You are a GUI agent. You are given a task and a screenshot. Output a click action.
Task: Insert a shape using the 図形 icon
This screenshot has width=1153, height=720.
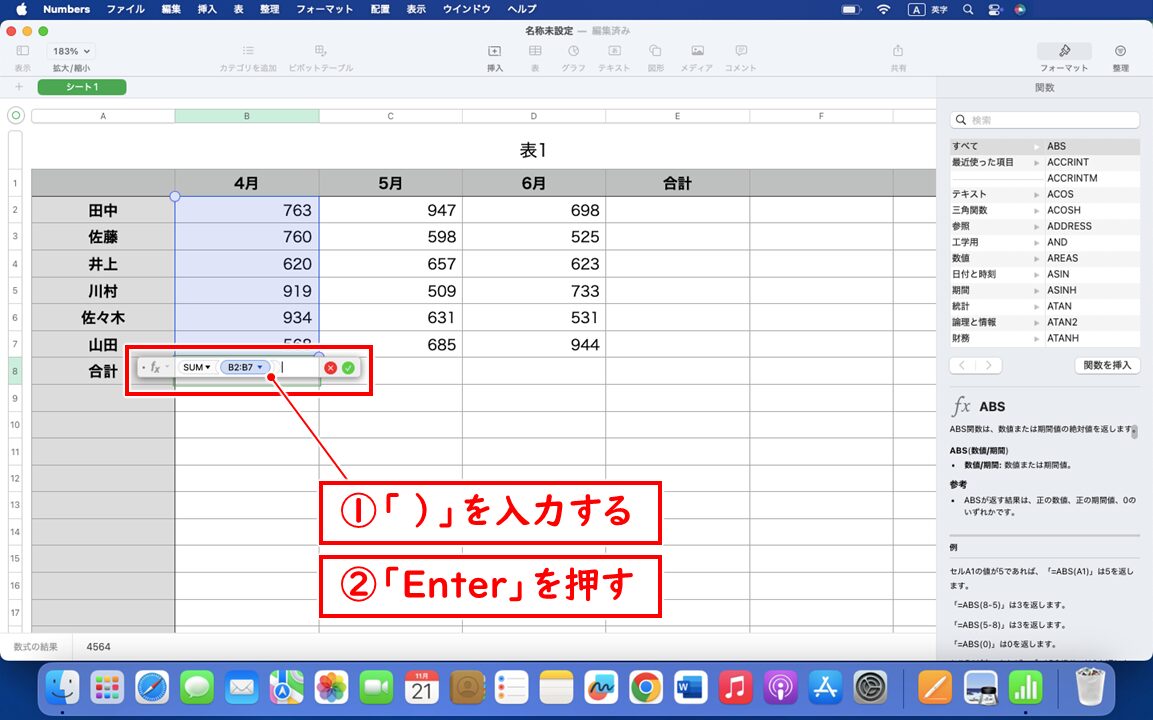point(655,55)
